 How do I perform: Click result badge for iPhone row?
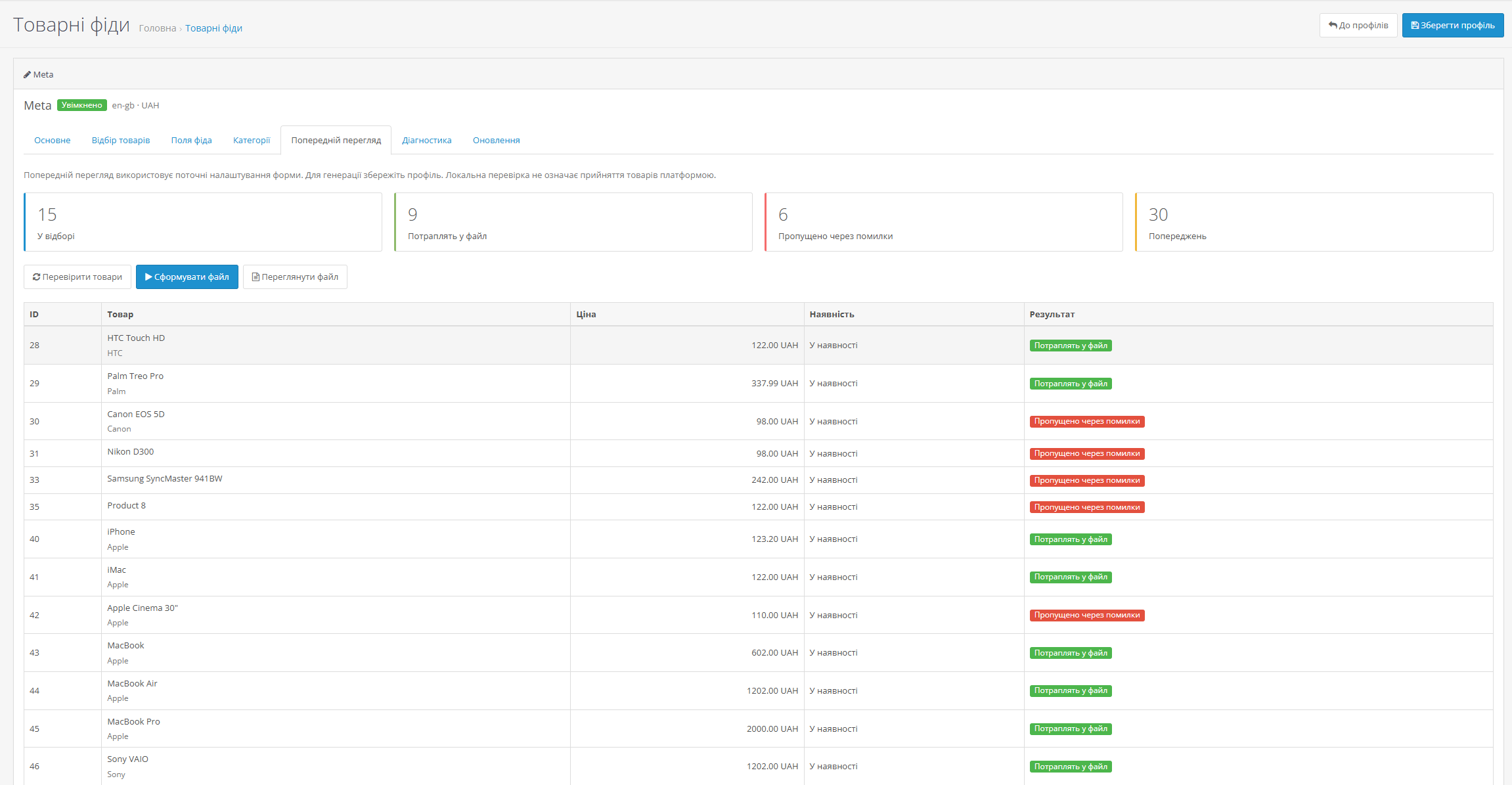pos(1071,539)
